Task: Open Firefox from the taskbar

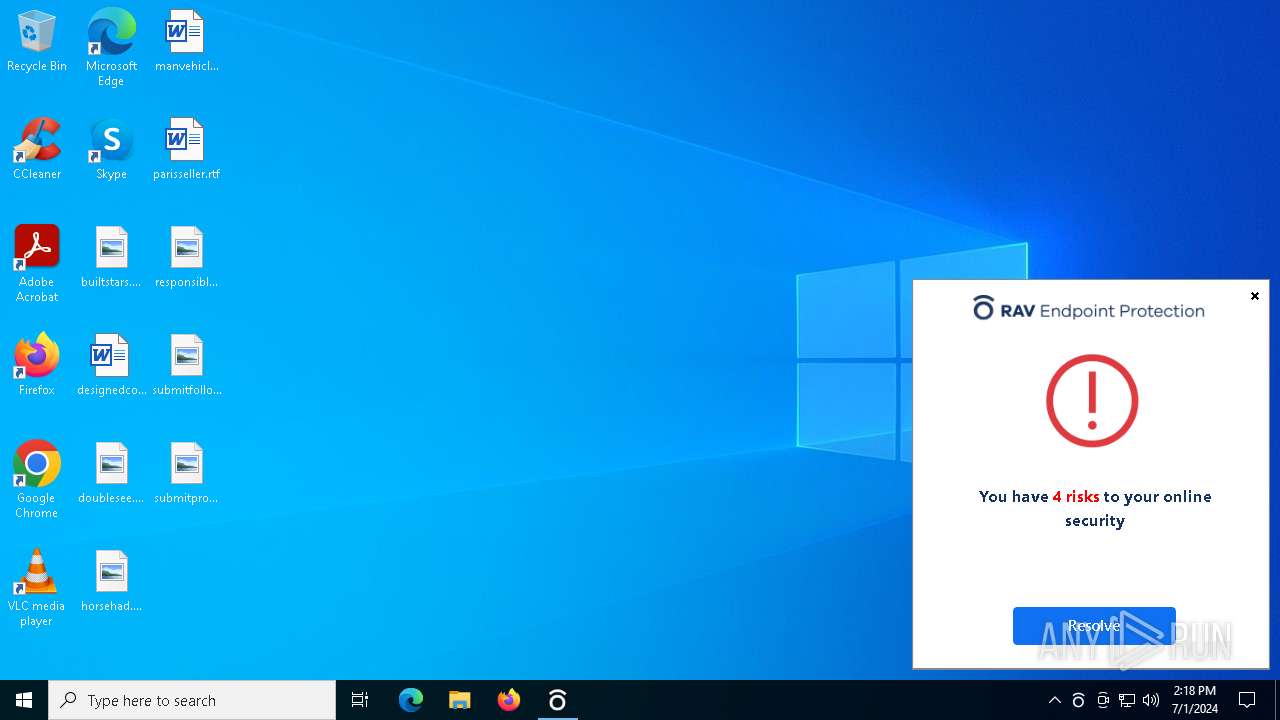Action: pyautogui.click(x=509, y=700)
